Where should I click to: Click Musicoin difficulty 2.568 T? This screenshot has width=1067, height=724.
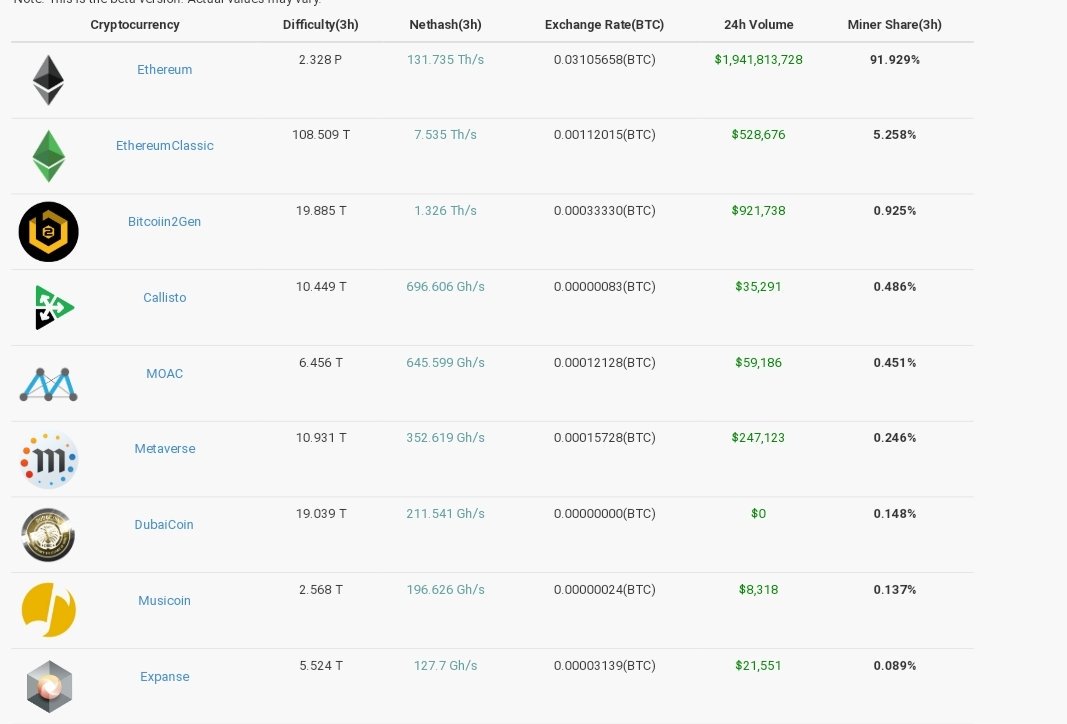point(321,590)
